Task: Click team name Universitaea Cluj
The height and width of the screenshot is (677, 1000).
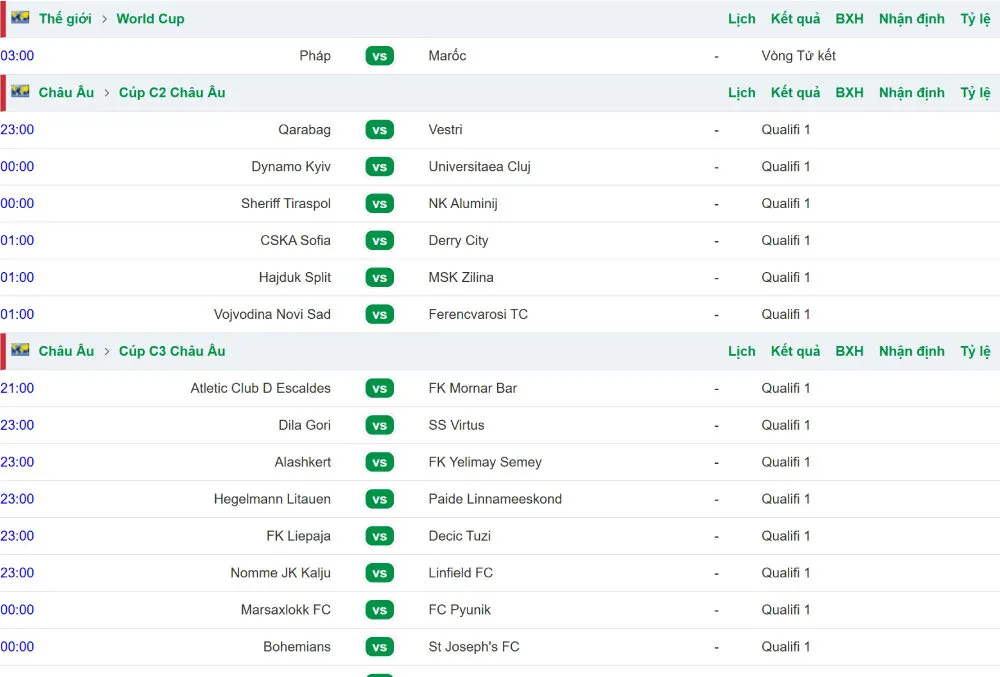Action: 480,167
